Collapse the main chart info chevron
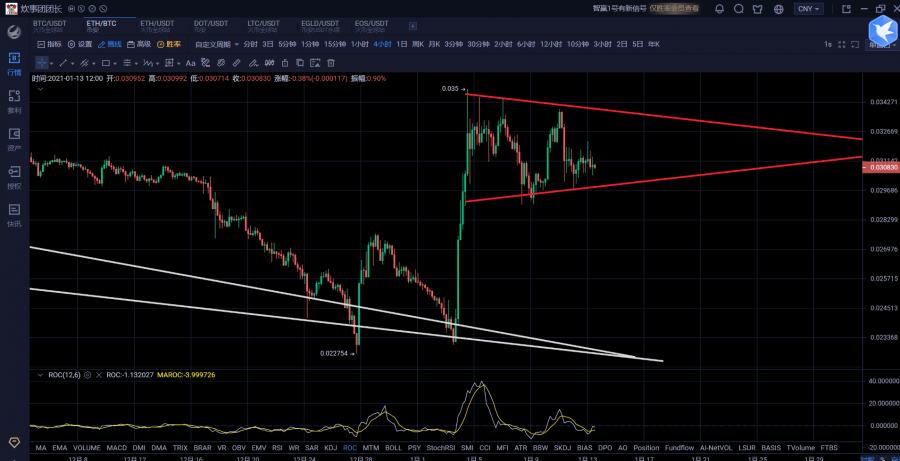 pos(40,89)
